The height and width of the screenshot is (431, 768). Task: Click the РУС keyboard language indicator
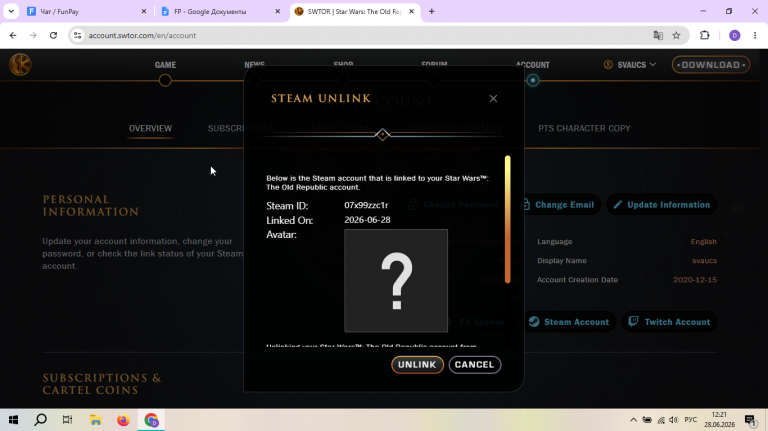(x=691, y=420)
